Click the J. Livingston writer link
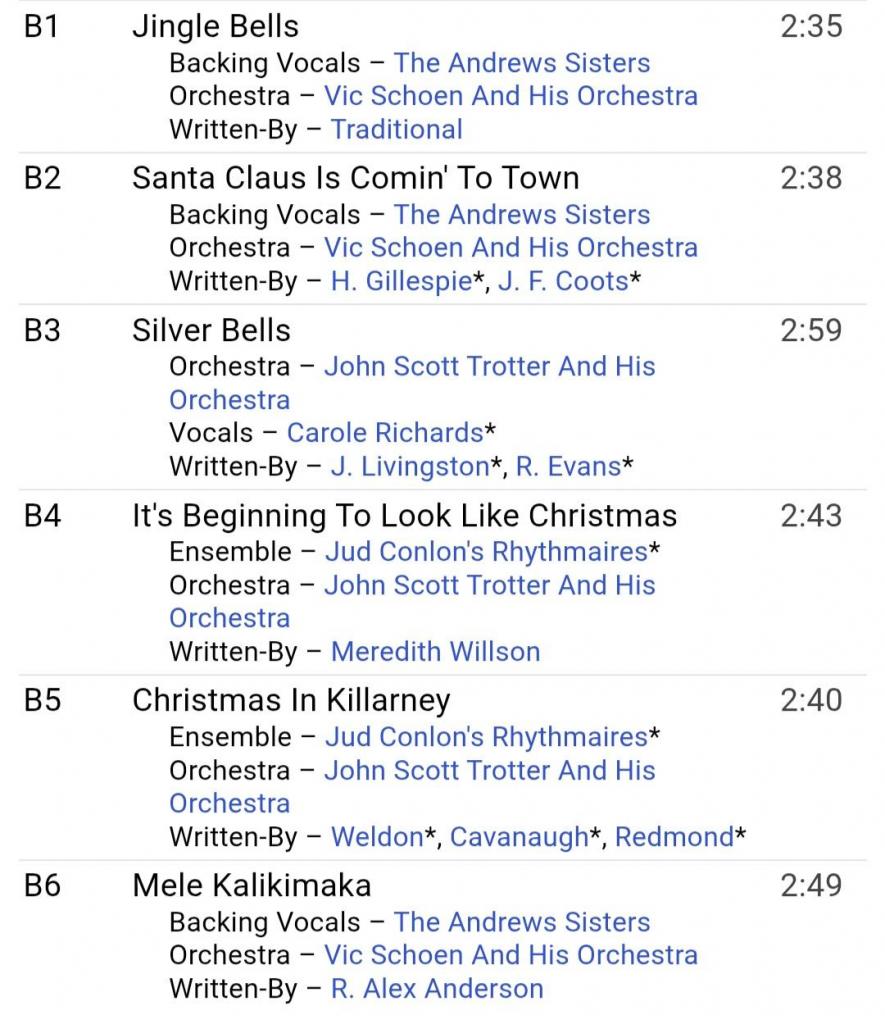Screen dimensions: 885x1024 (x=409, y=466)
